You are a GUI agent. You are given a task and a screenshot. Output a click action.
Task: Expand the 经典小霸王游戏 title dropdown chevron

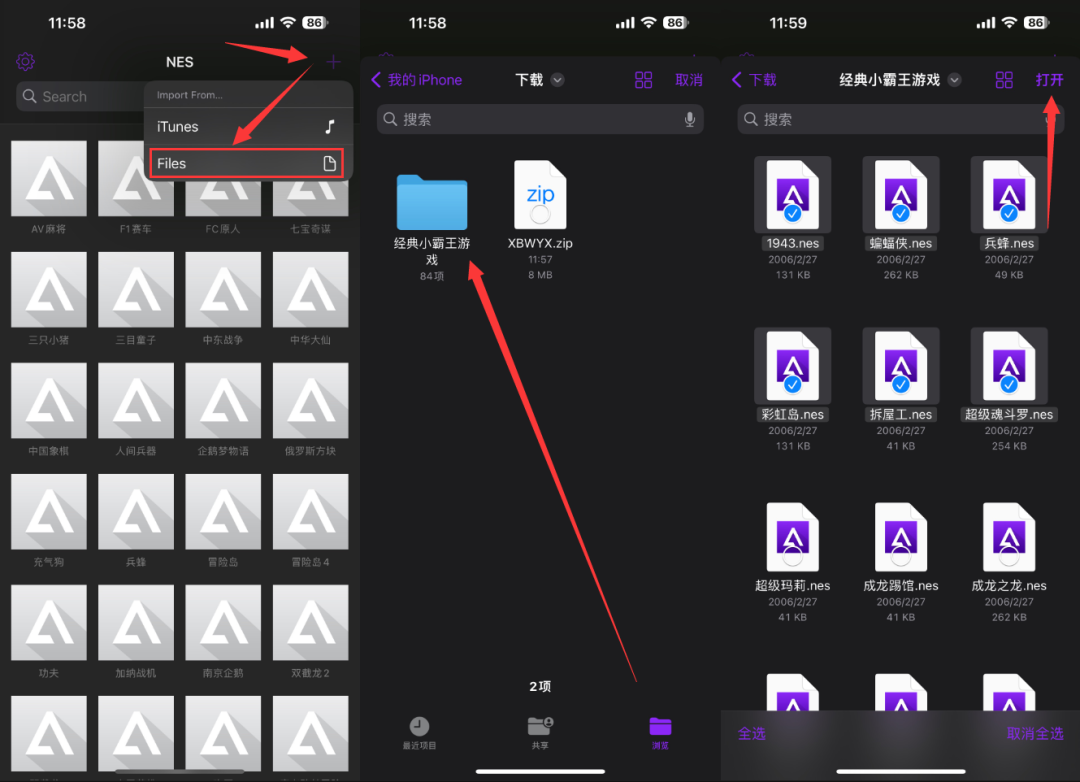tap(955, 80)
